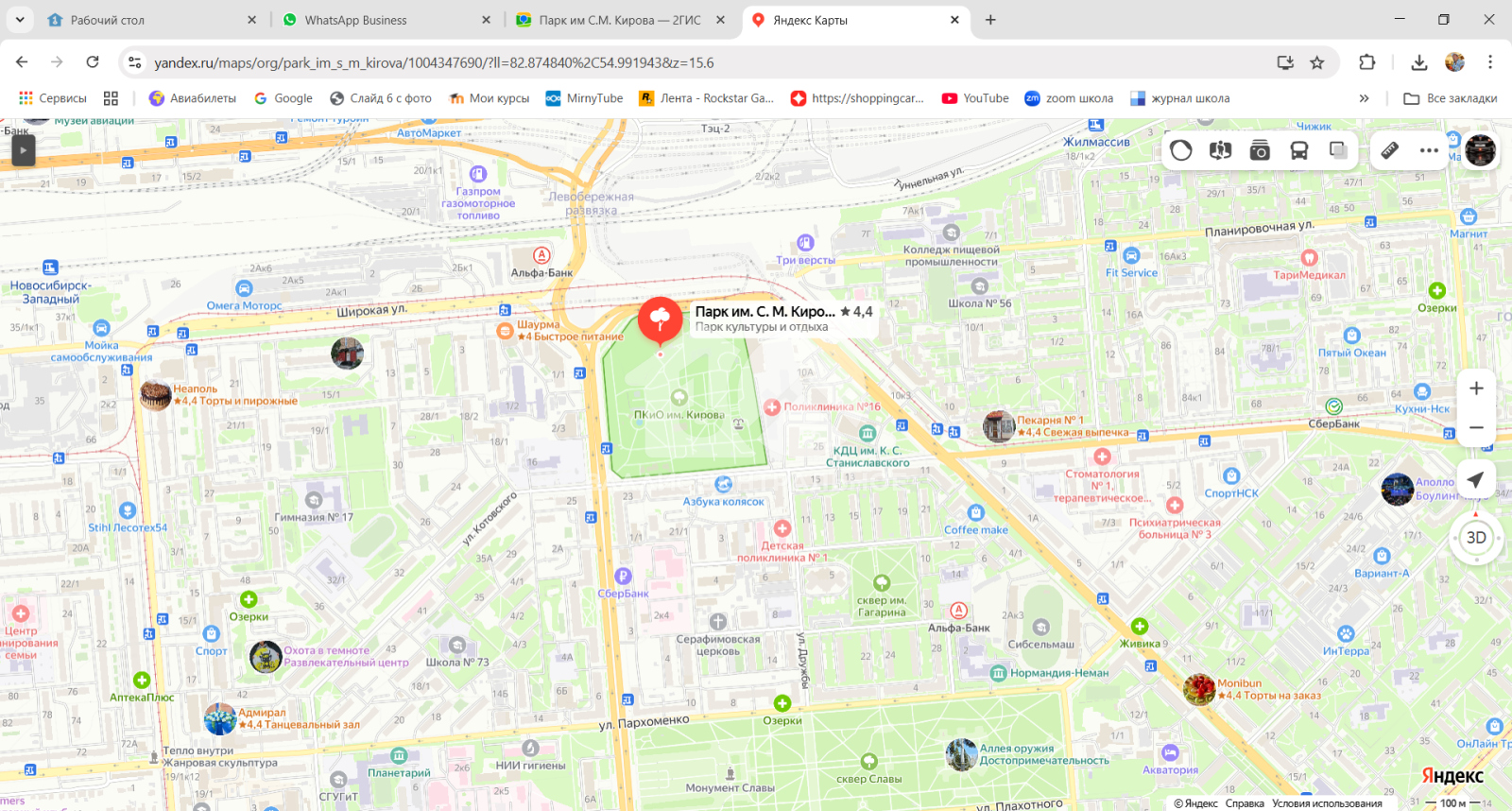1512x811 pixels.
Task: Install the Yandex Maps app from the address bar
Action: [x=1285, y=62]
